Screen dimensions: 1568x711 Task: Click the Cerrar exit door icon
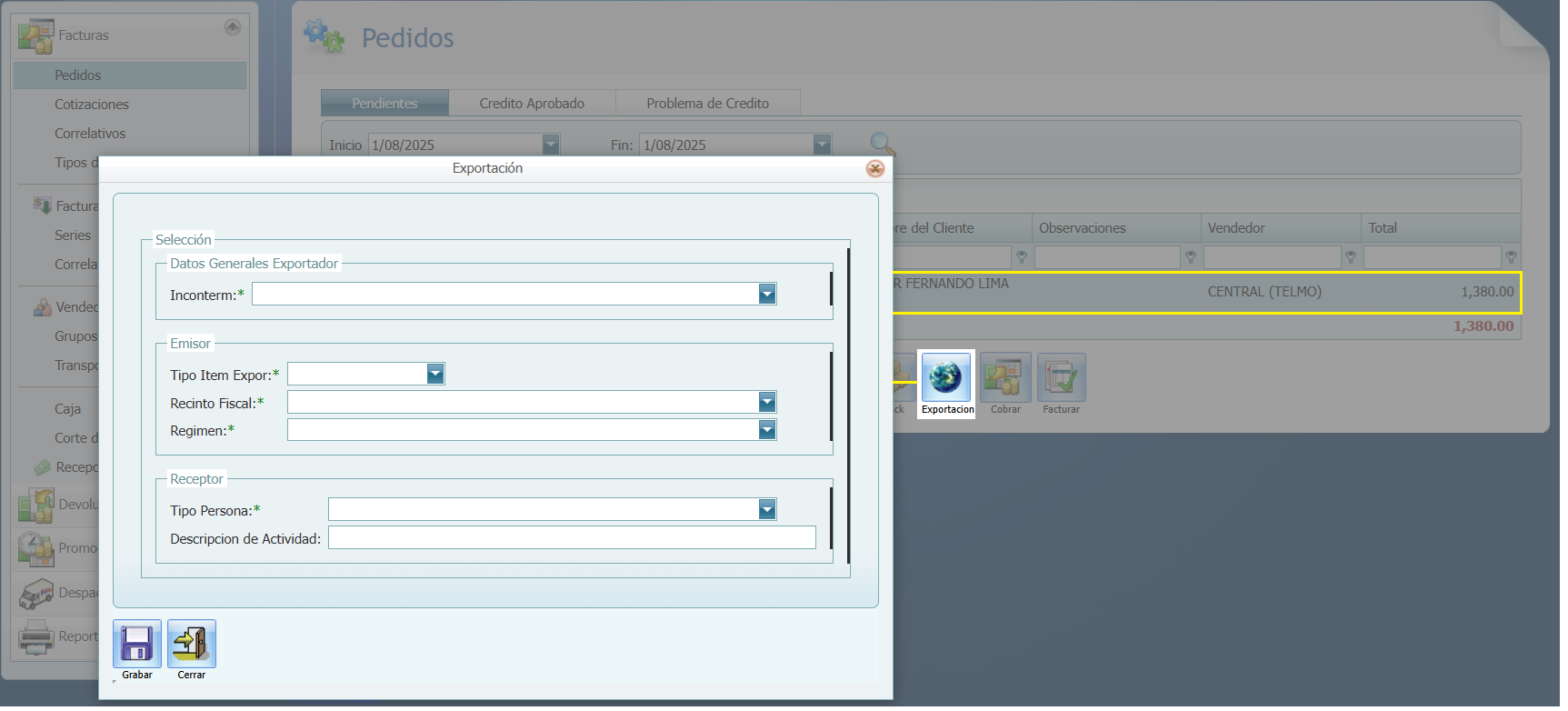[192, 644]
